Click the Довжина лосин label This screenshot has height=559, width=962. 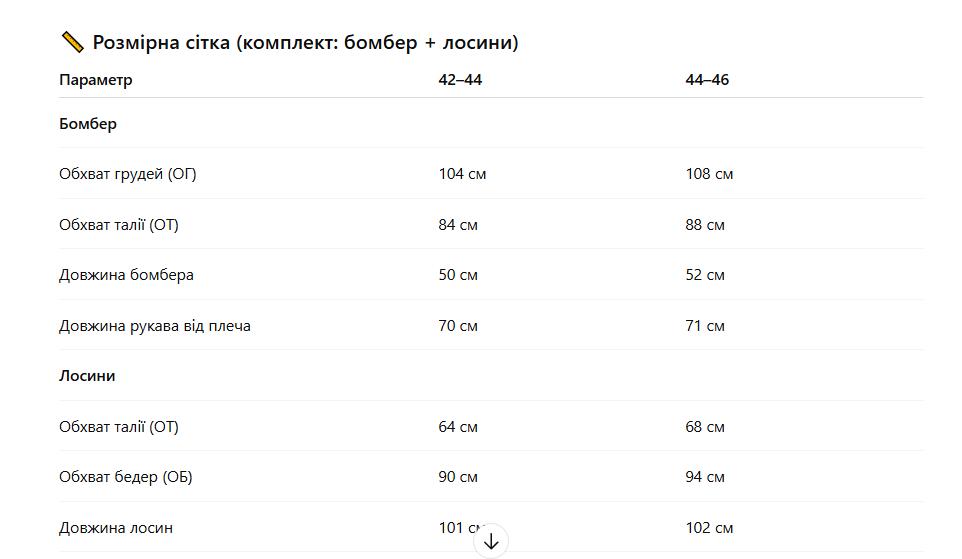(x=116, y=528)
